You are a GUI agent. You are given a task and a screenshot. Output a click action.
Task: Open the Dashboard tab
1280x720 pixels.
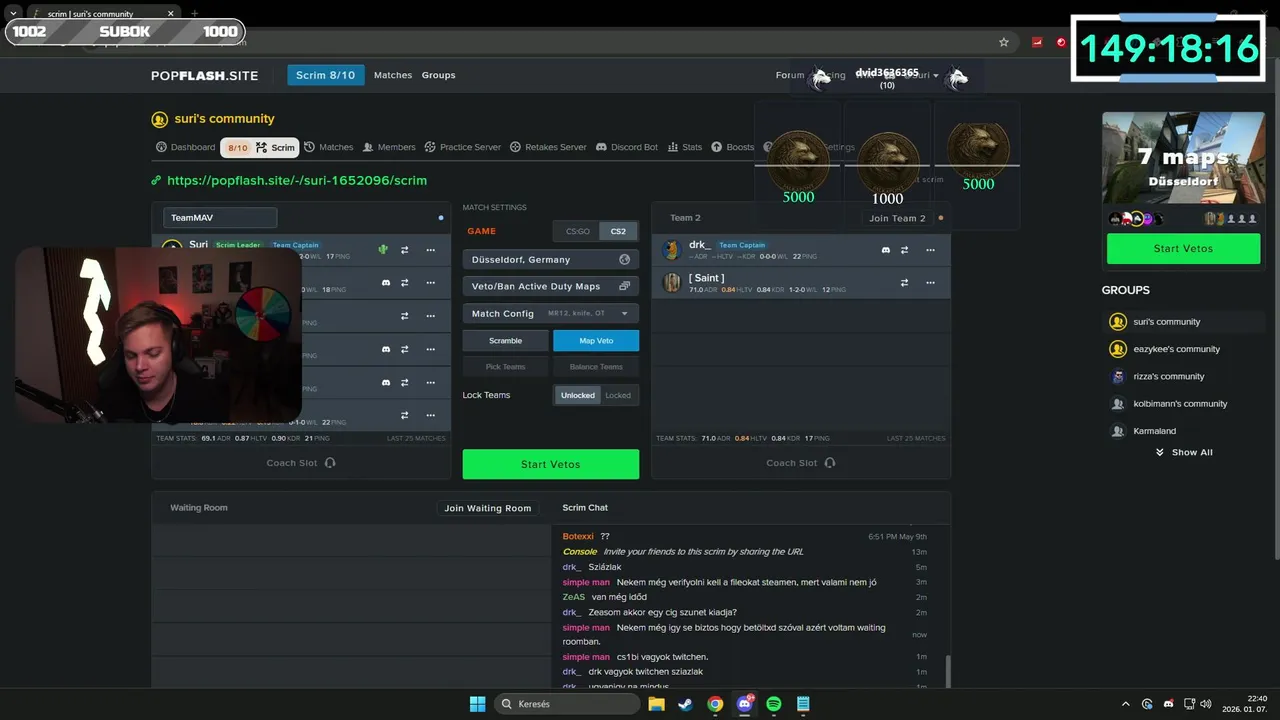[x=185, y=147]
